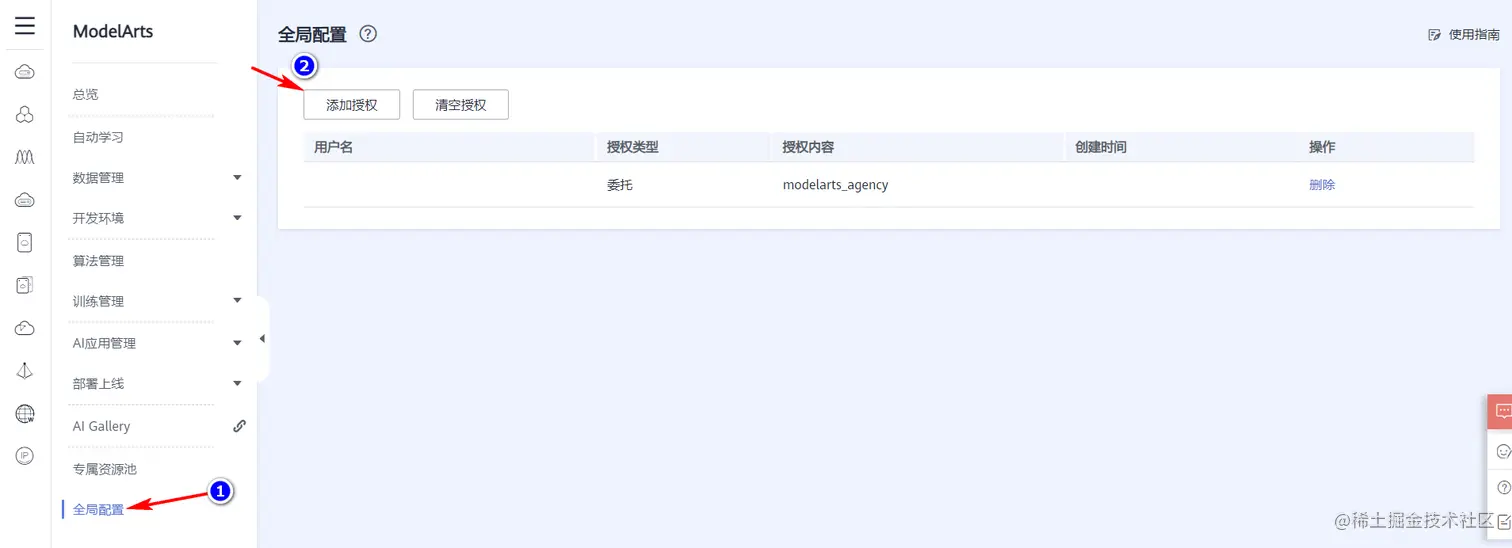Viewport: 1512px width, 548px height.
Task: Expand the AI应用管理 submenu arrow
Action: click(x=237, y=343)
